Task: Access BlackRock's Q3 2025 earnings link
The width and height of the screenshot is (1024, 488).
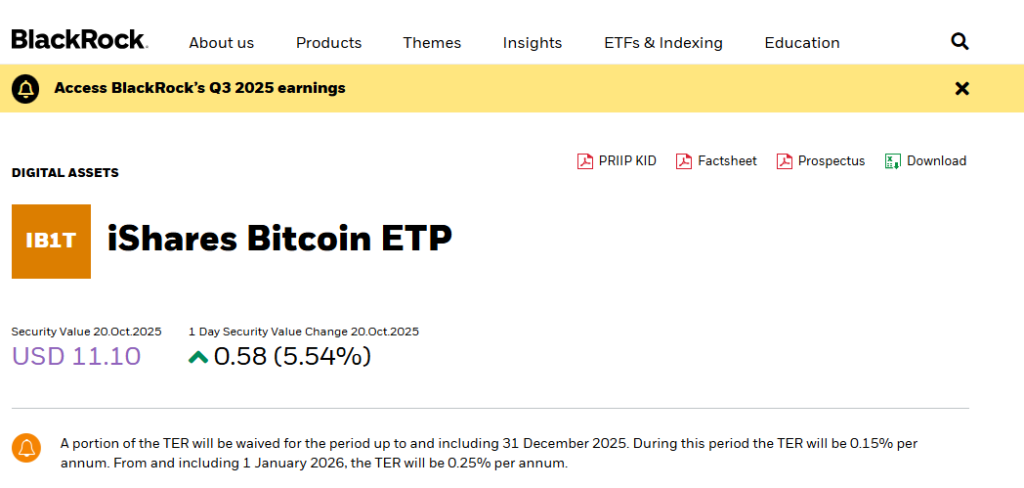Action: click(x=200, y=88)
